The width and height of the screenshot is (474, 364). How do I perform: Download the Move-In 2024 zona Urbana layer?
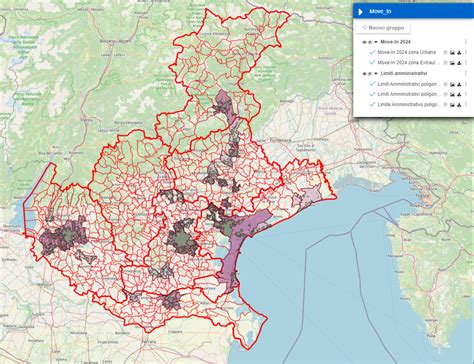(x=459, y=53)
